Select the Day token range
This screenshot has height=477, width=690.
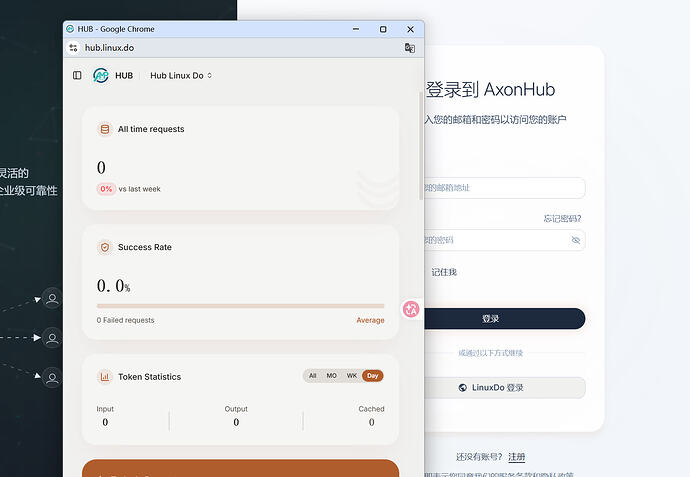372,376
